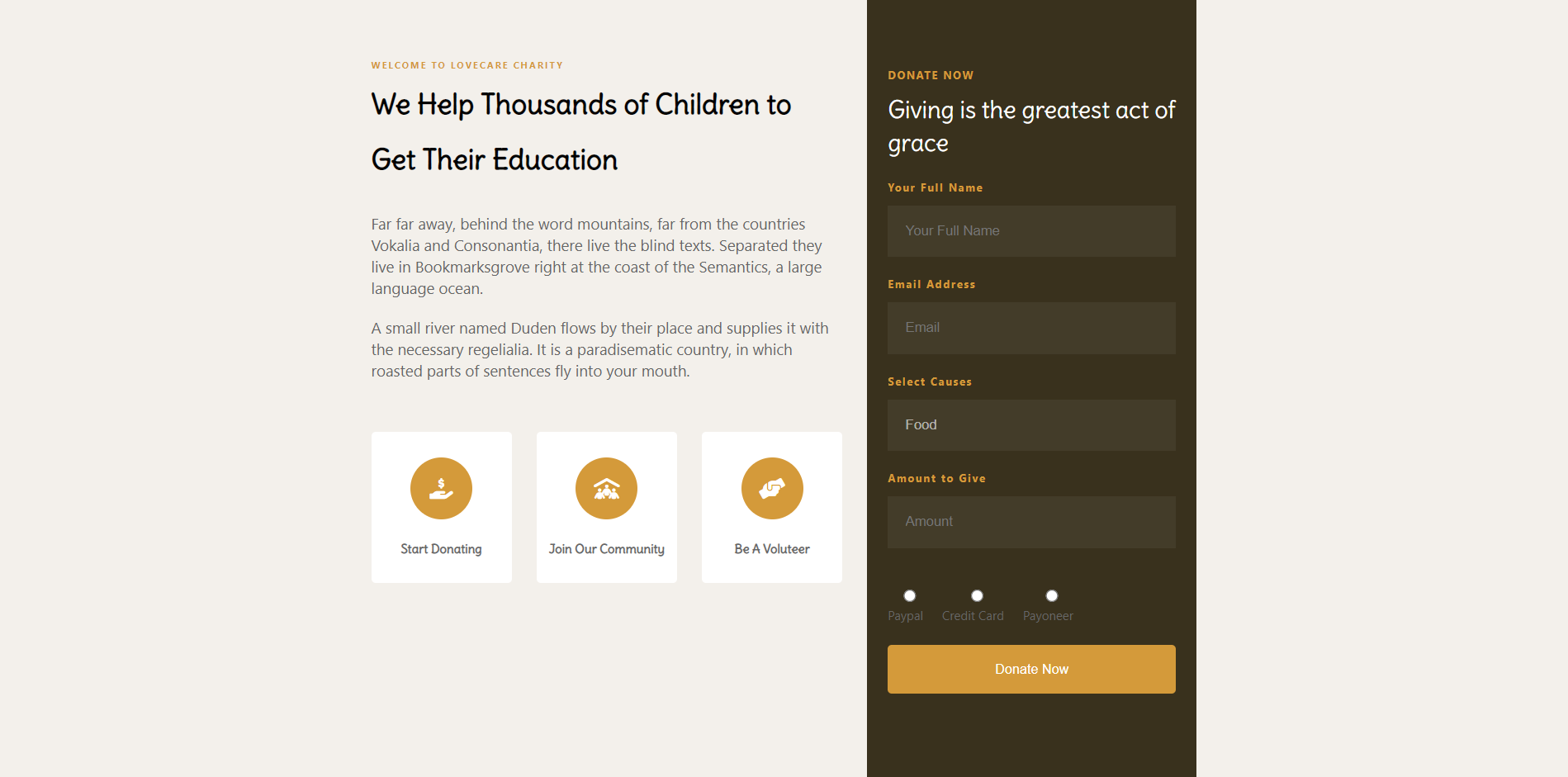Select the Credit Card radio button
Viewport: 1568px width, 777px height.
tap(977, 595)
